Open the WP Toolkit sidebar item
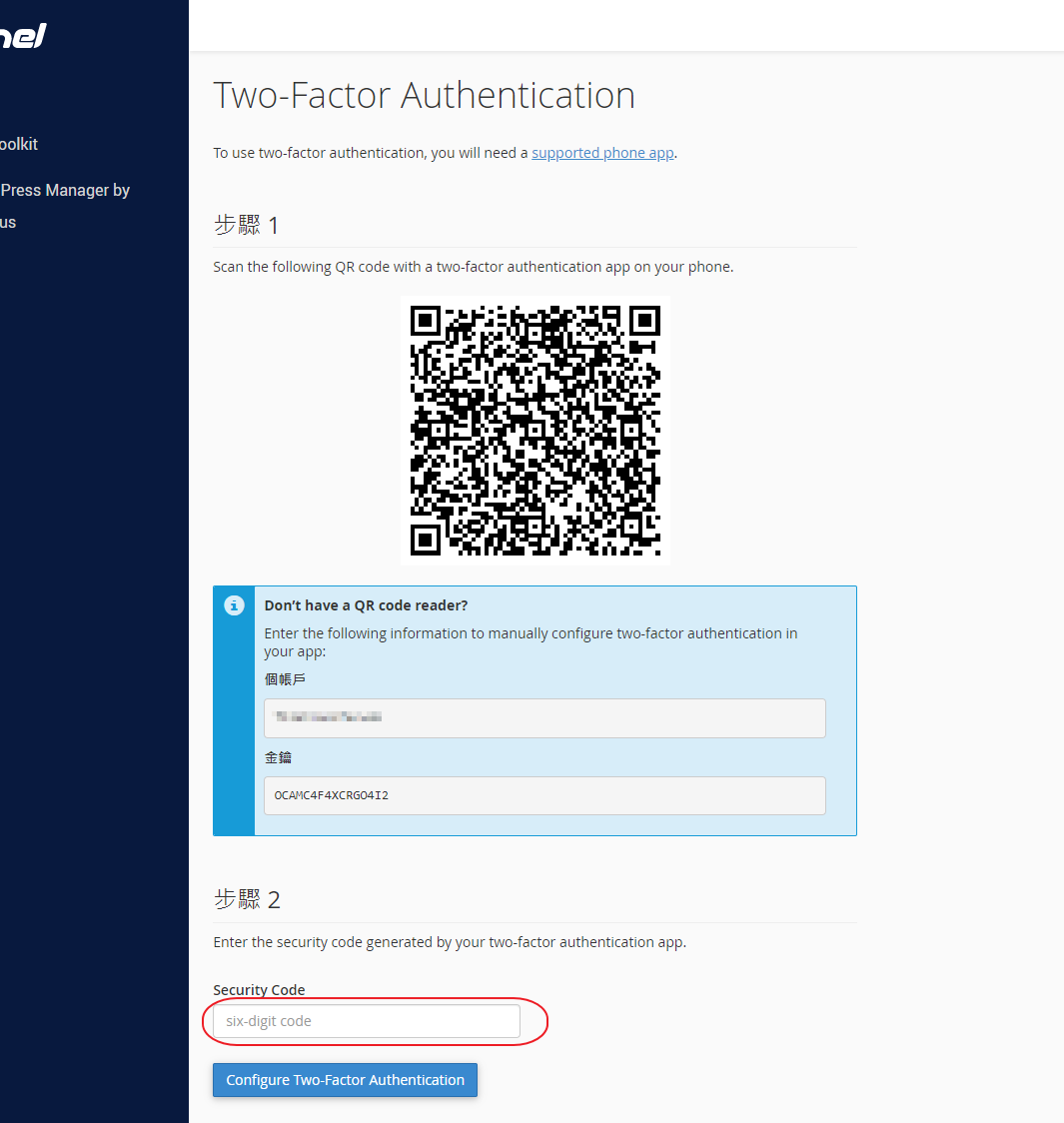The image size is (1064, 1123). tap(19, 144)
